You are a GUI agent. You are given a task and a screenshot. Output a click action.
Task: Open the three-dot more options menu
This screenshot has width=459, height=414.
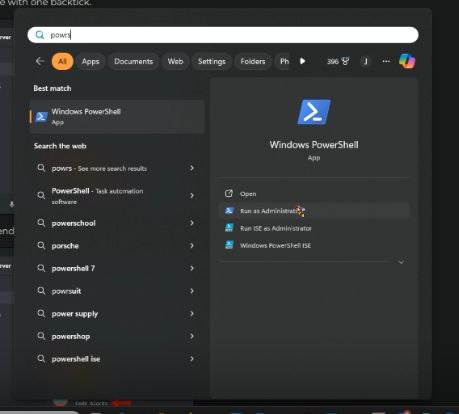386,61
